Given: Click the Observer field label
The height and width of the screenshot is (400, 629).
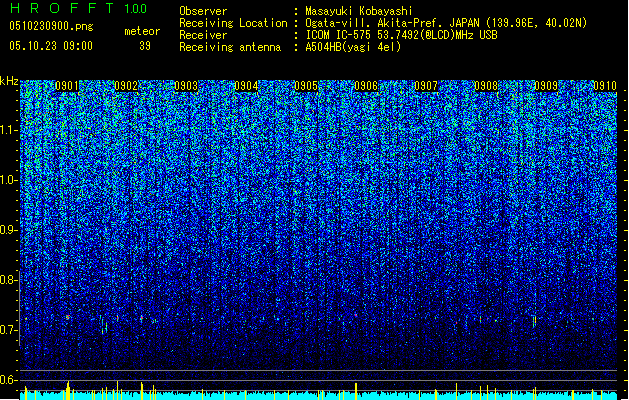Looking at the screenshot, I should 203,11.
